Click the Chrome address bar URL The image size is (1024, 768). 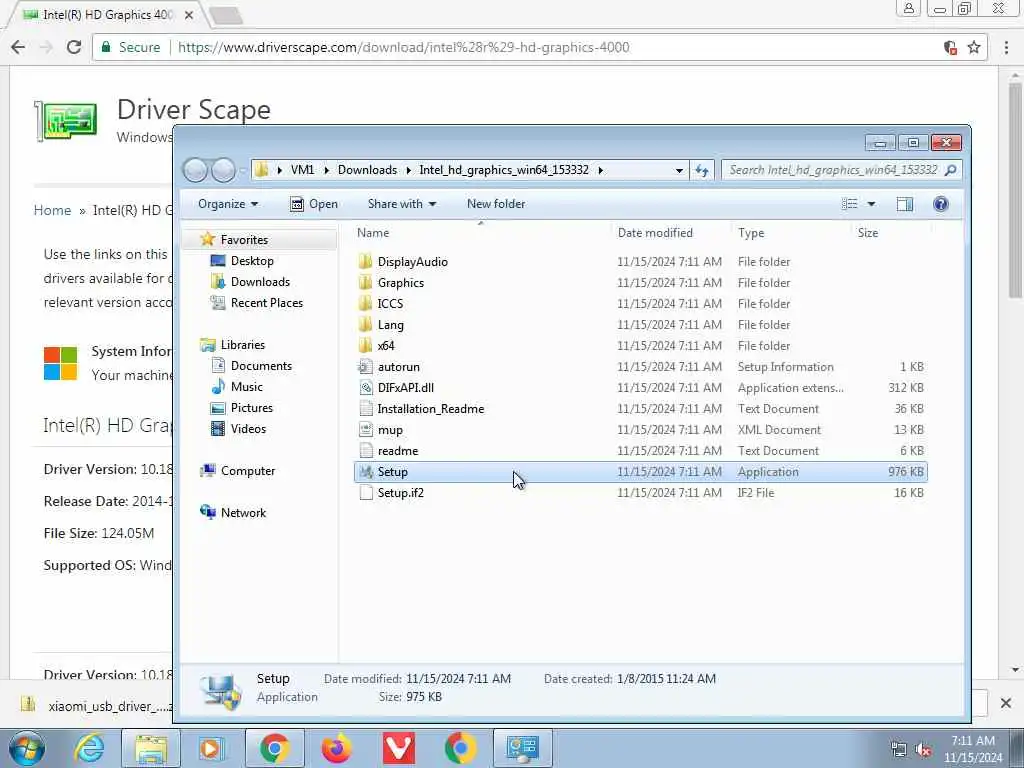[404, 47]
